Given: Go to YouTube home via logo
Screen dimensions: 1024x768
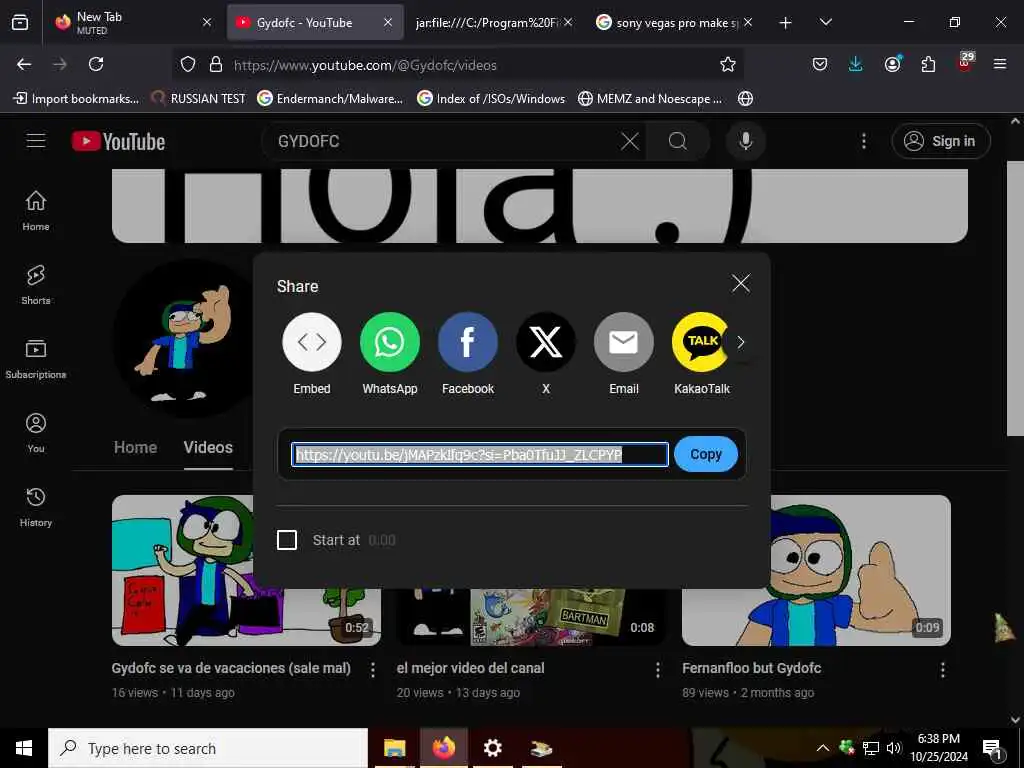Looking at the screenshot, I should click(118, 141).
